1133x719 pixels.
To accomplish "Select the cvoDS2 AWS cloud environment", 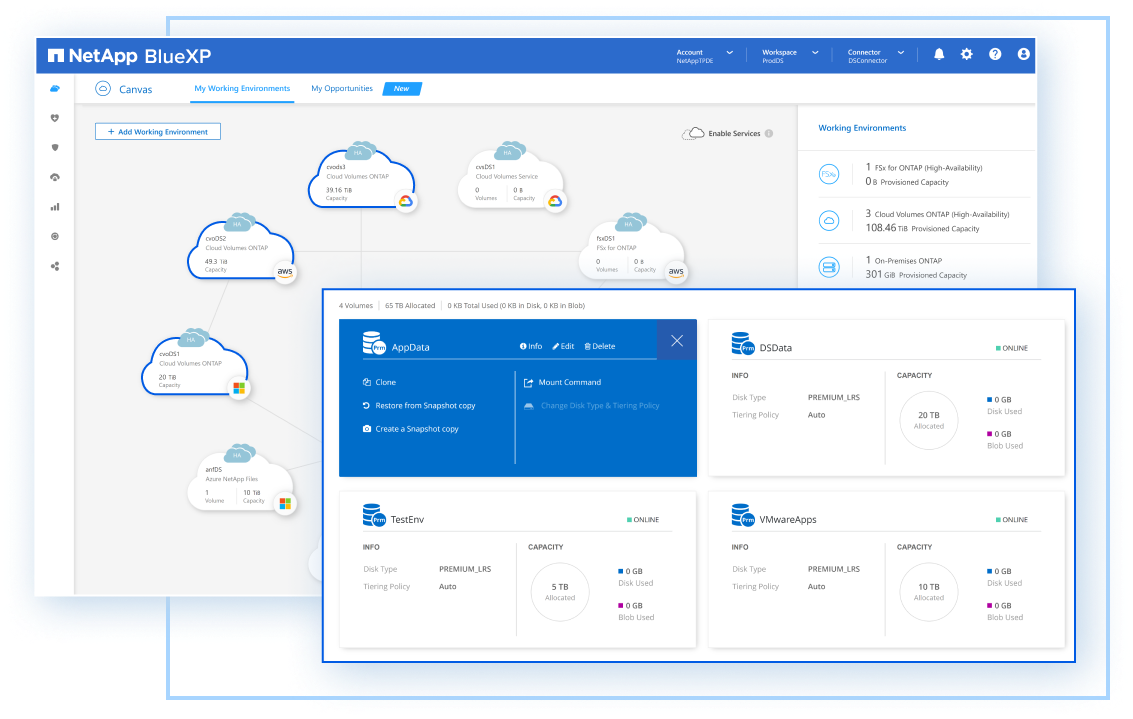I will (x=240, y=250).
